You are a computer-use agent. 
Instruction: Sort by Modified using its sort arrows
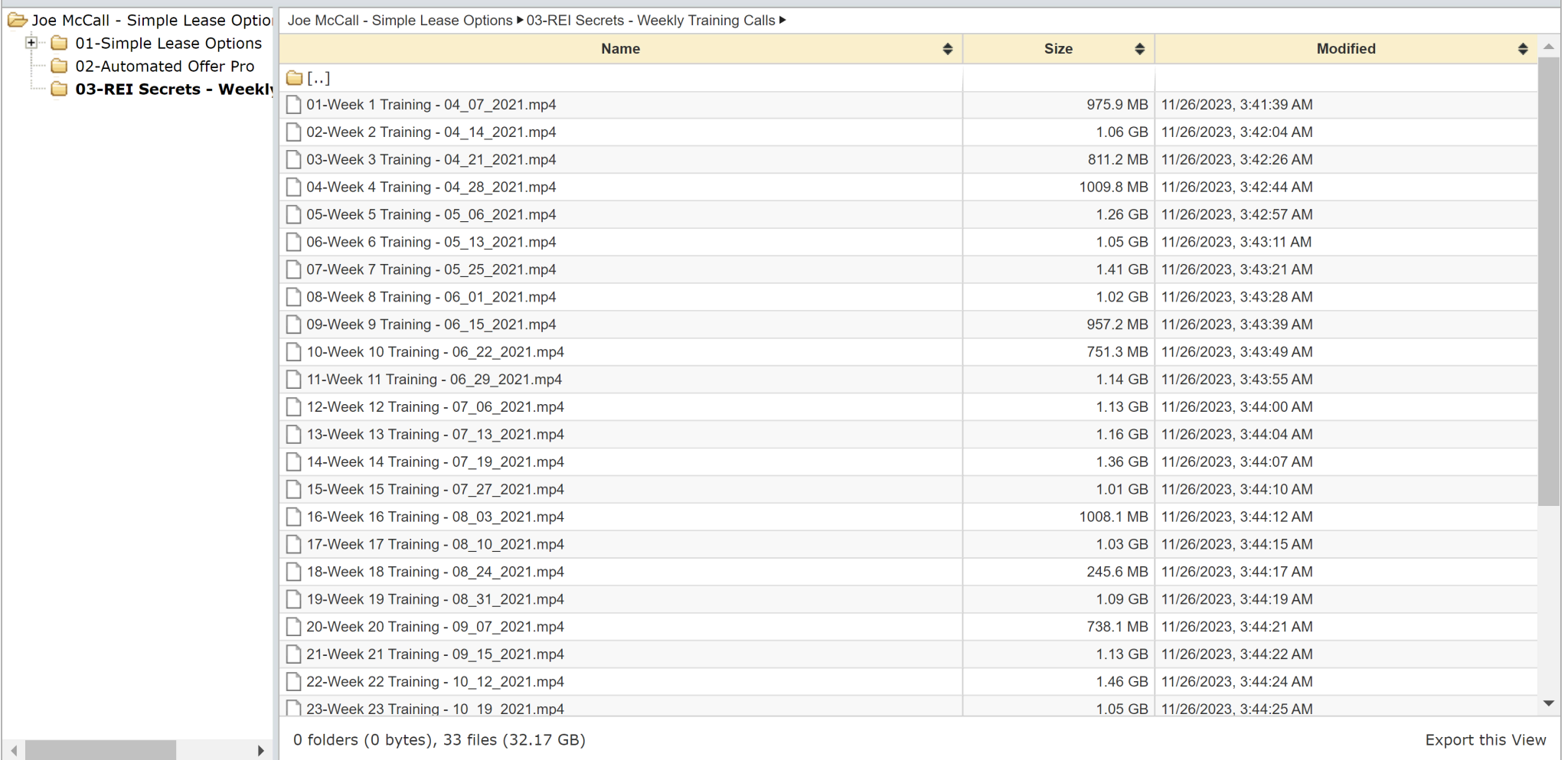click(x=1522, y=49)
